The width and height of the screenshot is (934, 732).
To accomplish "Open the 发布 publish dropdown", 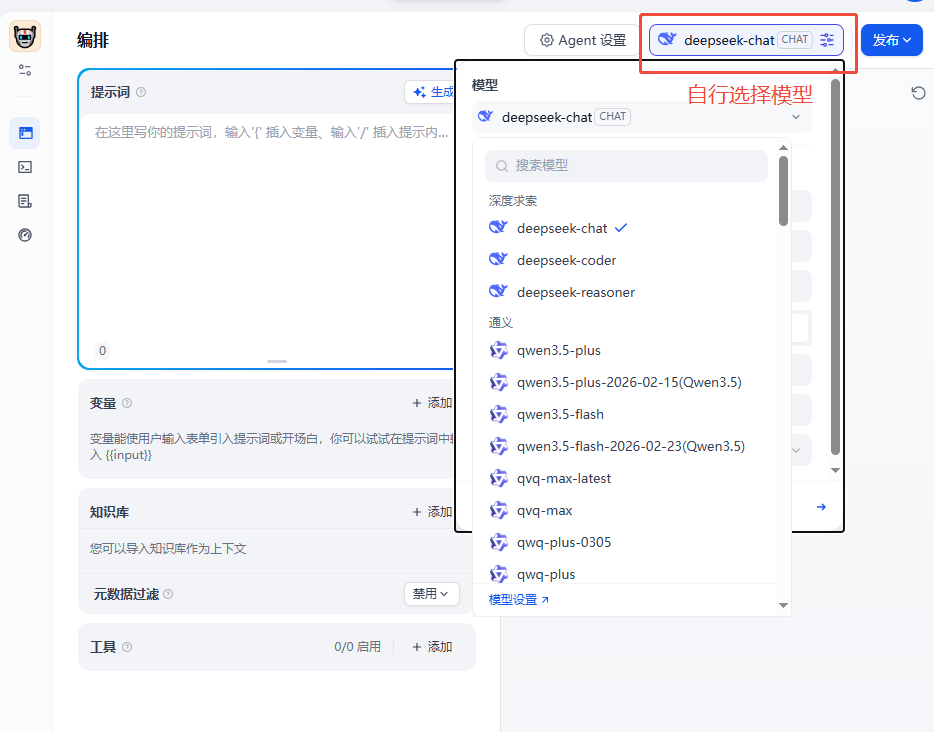I will click(892, 40).
